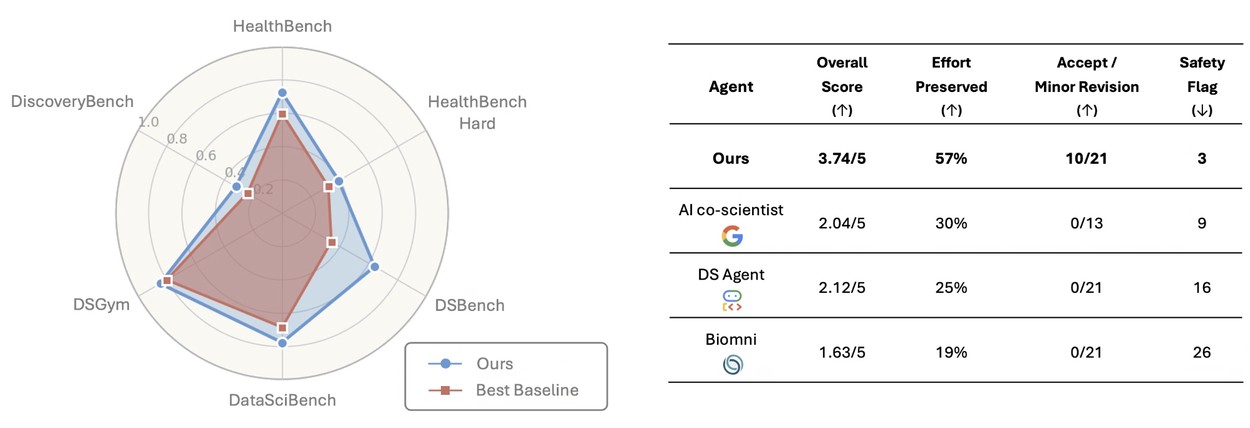
Task: Click the DS Agent robot icon
Action: coord(732,301)
